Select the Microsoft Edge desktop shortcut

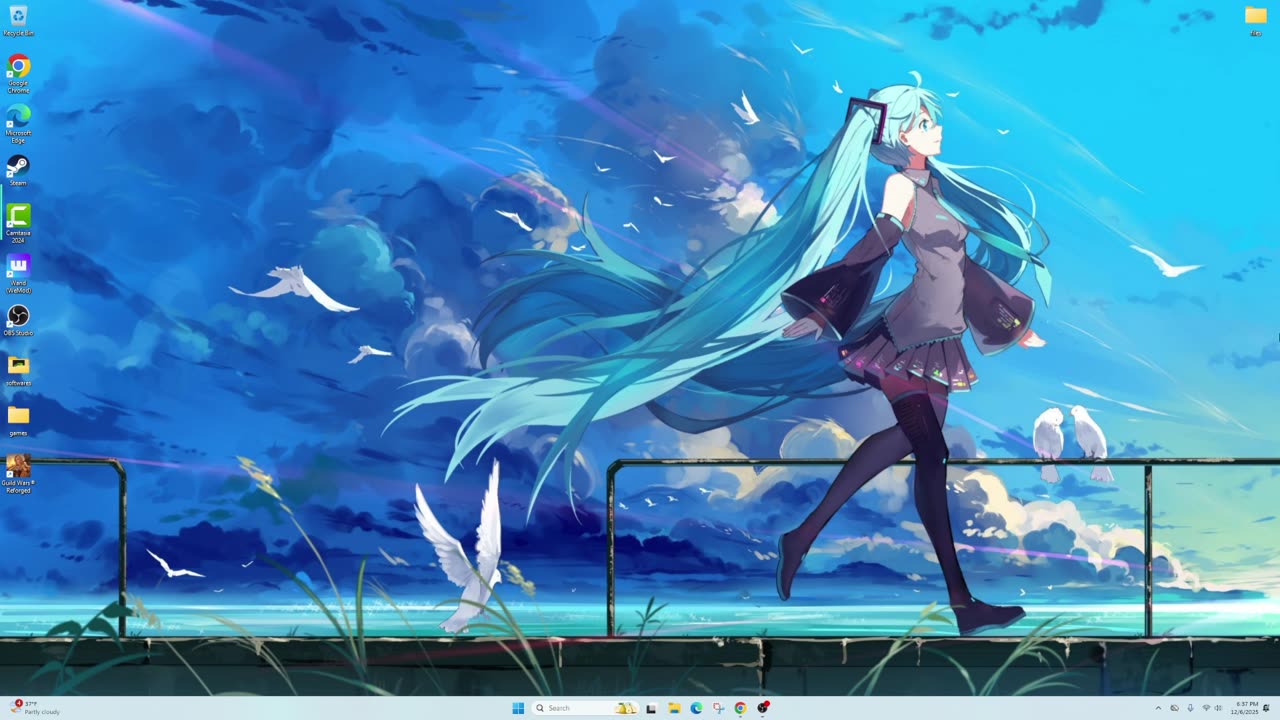pos(18,123)
